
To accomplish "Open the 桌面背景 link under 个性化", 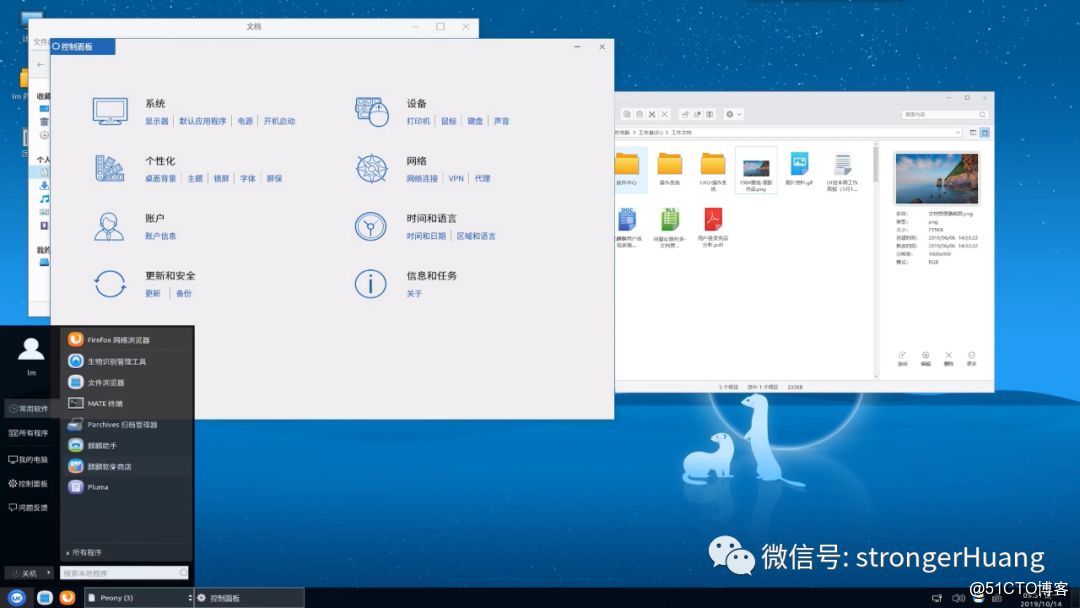I will click(160, 178).
